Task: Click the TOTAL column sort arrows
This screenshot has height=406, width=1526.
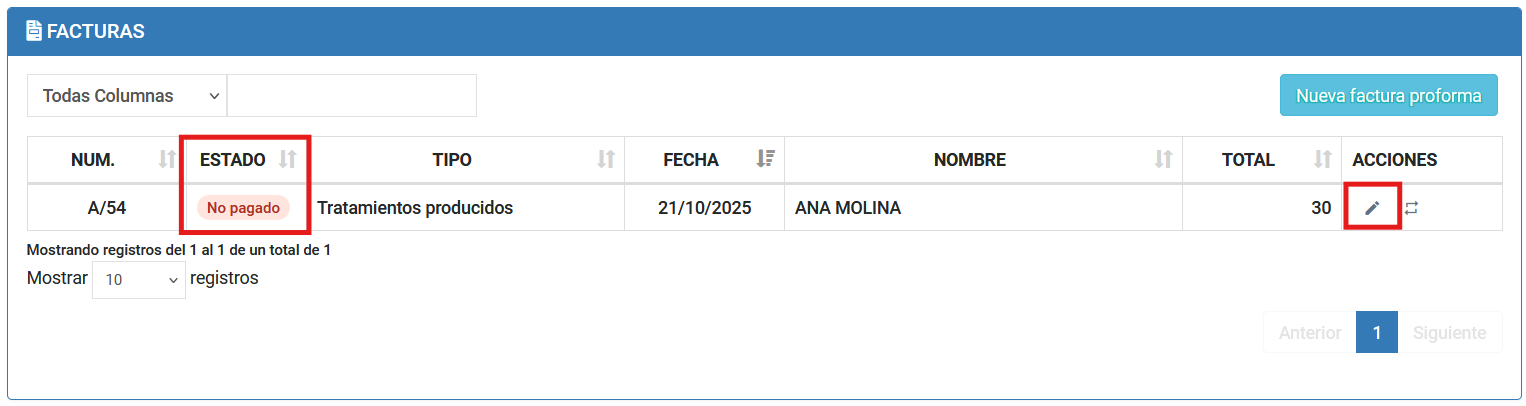Action: pos(1322,160)
